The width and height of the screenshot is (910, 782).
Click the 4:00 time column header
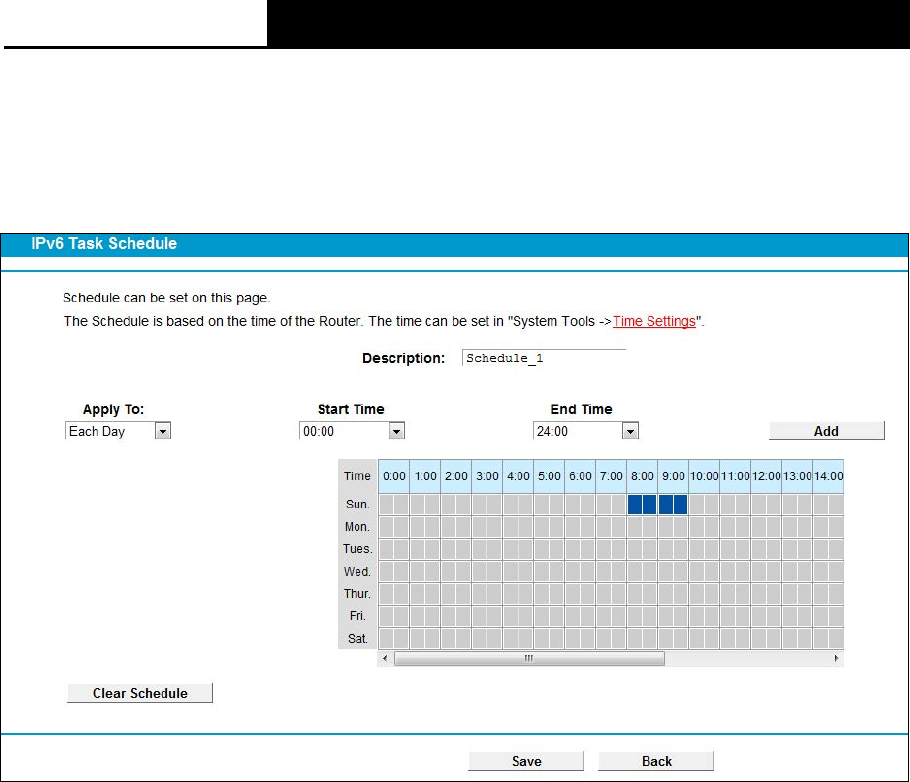pyautogui.click(x=518, y=476)
